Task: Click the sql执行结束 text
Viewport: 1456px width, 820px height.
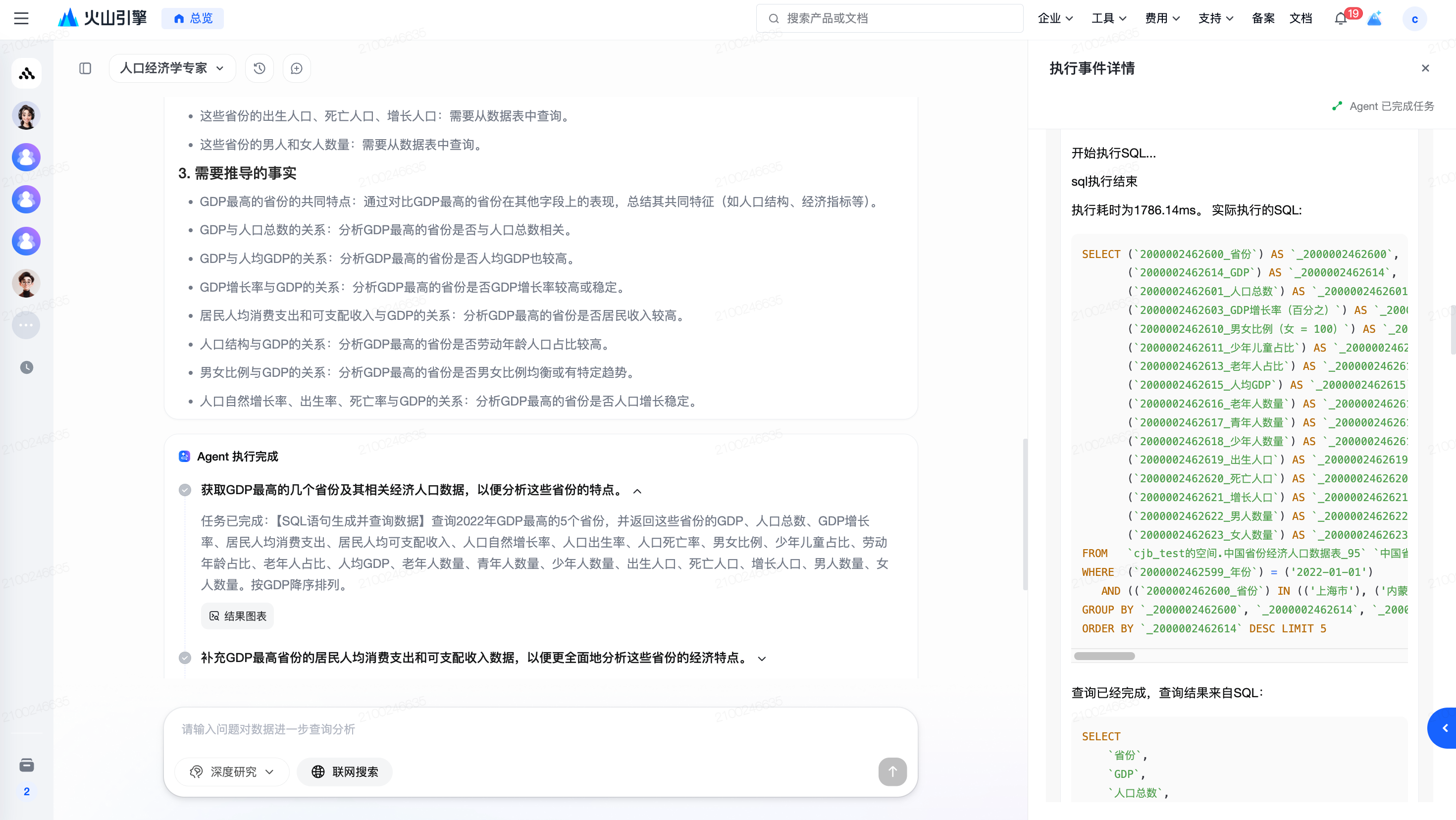Action: pos(1104,181)
